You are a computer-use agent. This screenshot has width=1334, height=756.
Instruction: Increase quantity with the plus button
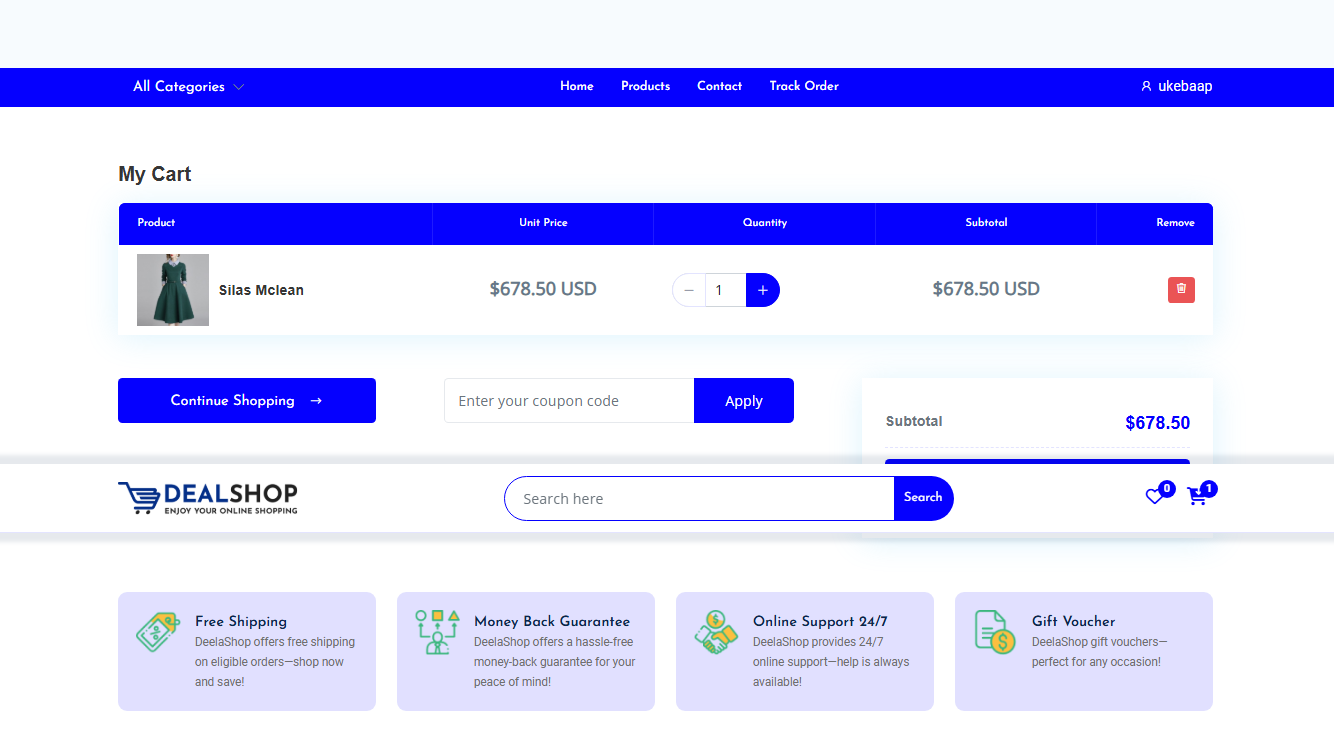pyautogui.click(x=762, y=290)
